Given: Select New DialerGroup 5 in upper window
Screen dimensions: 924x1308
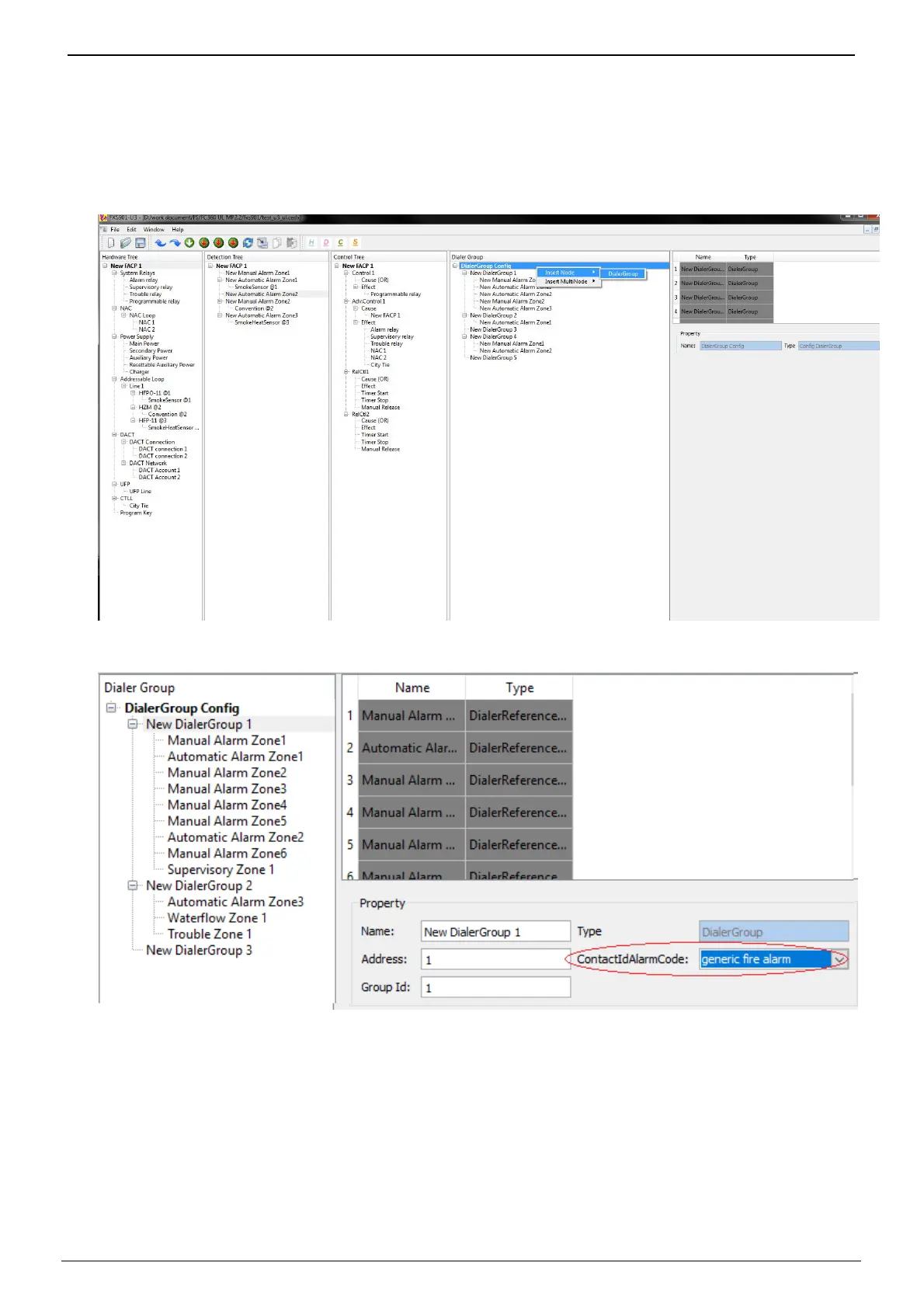Looking at the screenshot, I should pyautogui.click(x=493, y=358).
